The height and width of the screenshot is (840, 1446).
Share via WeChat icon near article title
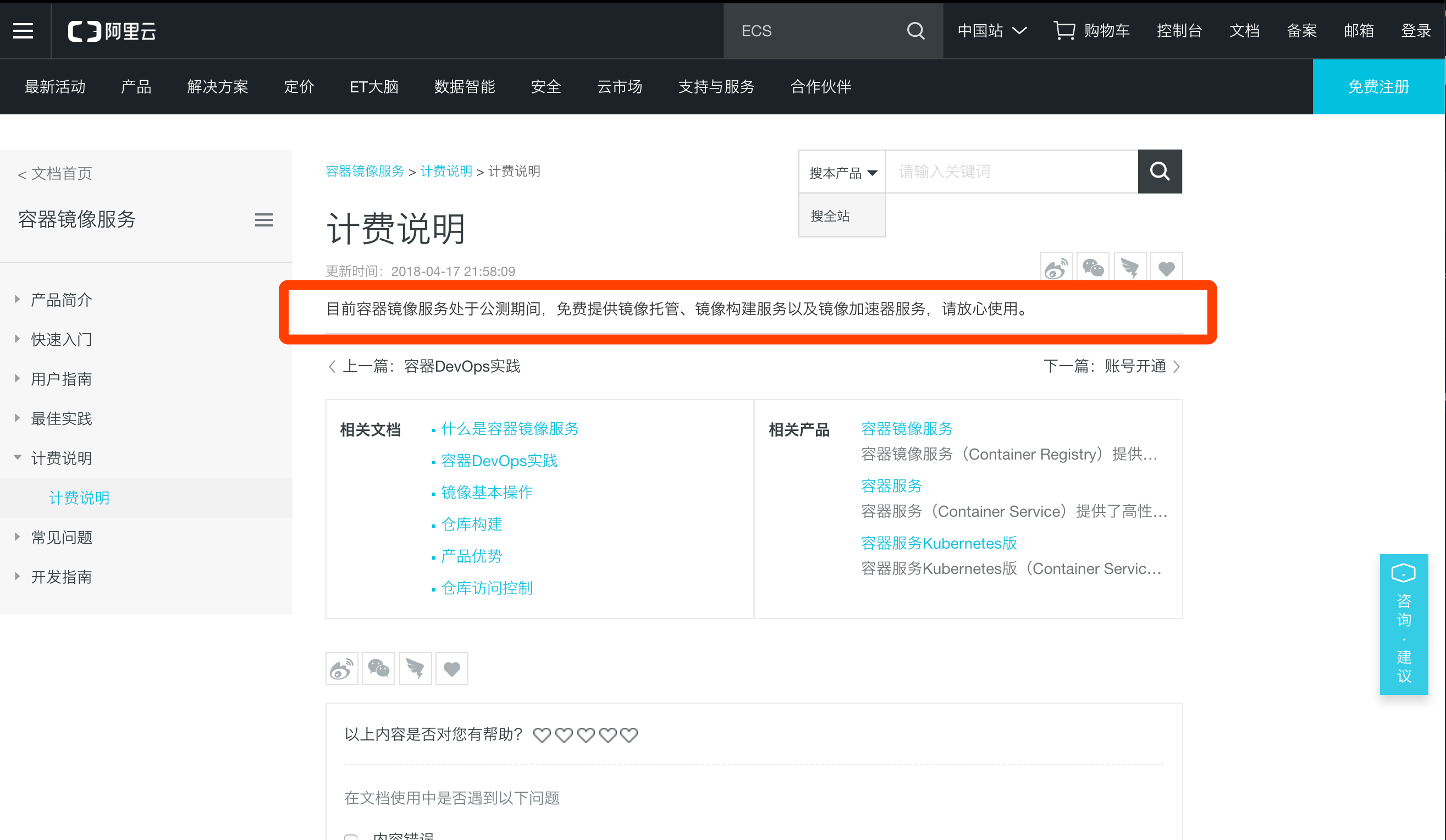tap(1092, 267)
